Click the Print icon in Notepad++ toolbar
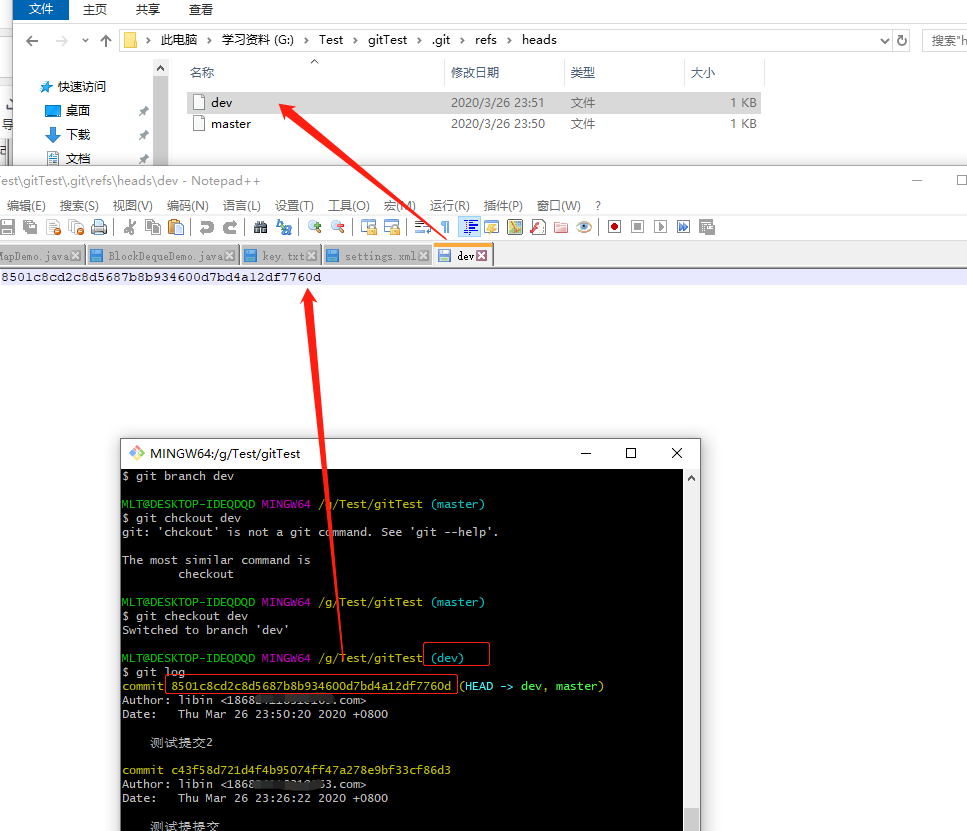Screen dimensions: 967x831 tap(99, 227)
